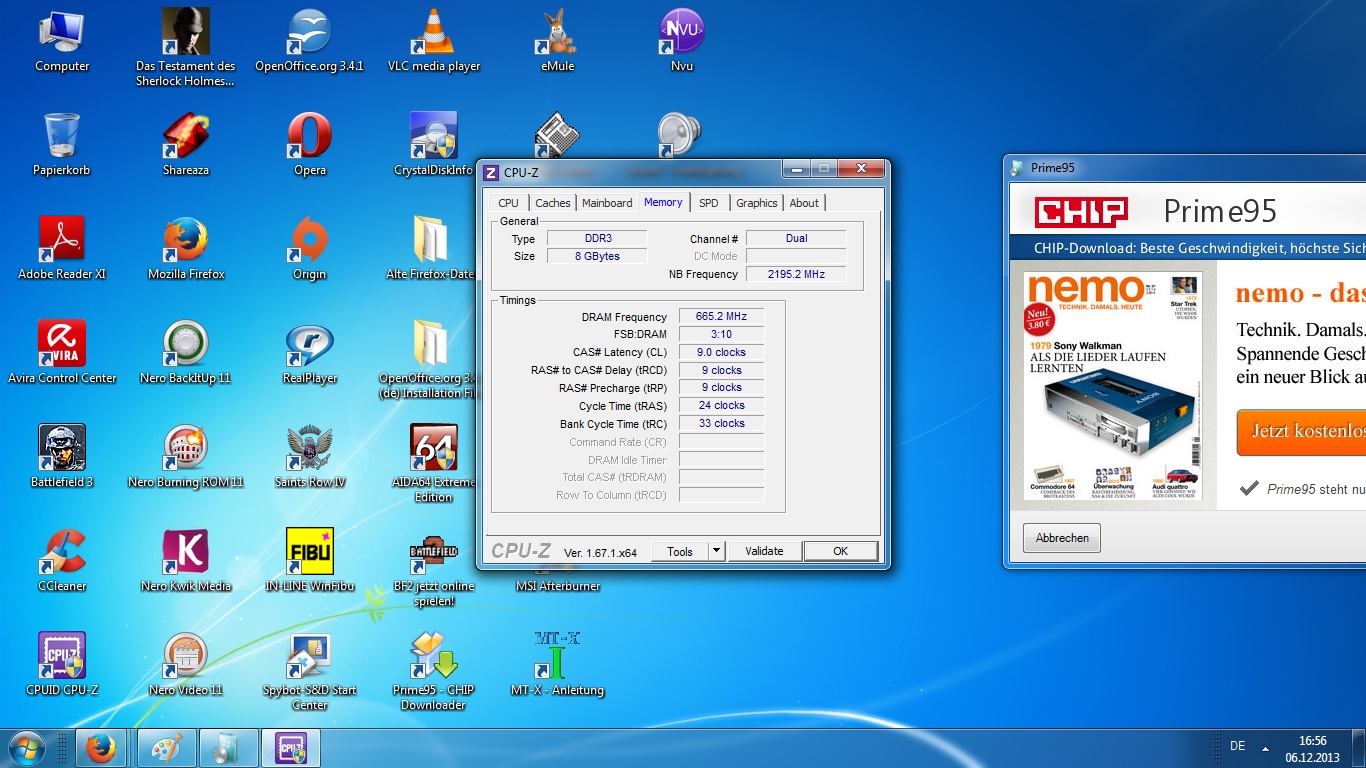
Task: Click the memory Size value 8 GBytes
Action: [x=596, y=256]
